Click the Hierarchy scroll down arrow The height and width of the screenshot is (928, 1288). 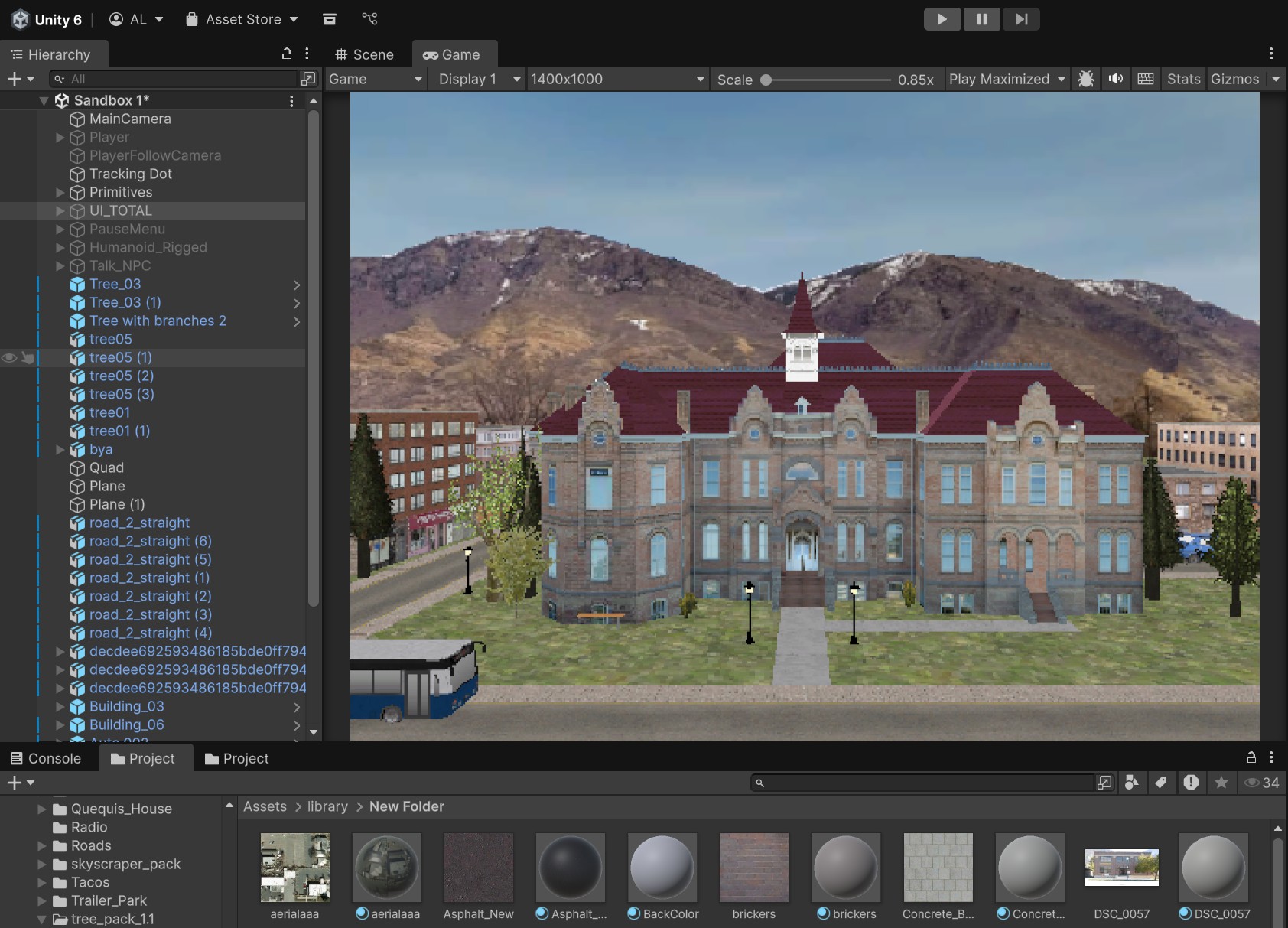pos(313,732)
